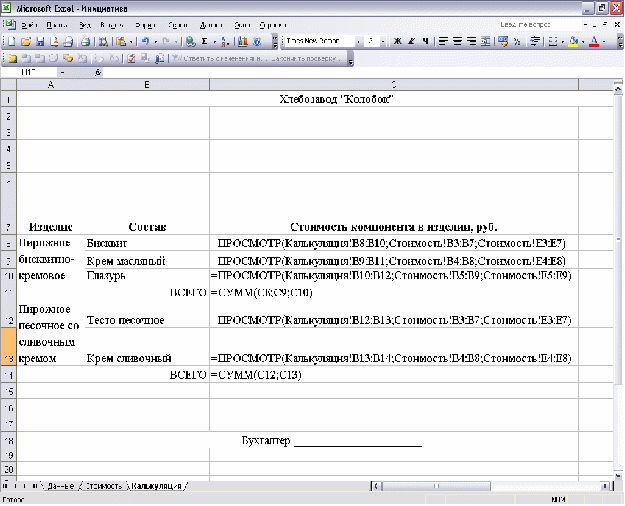Click Закончить проверку button
Screen dimensions: 625x506
tap(306, 59)
